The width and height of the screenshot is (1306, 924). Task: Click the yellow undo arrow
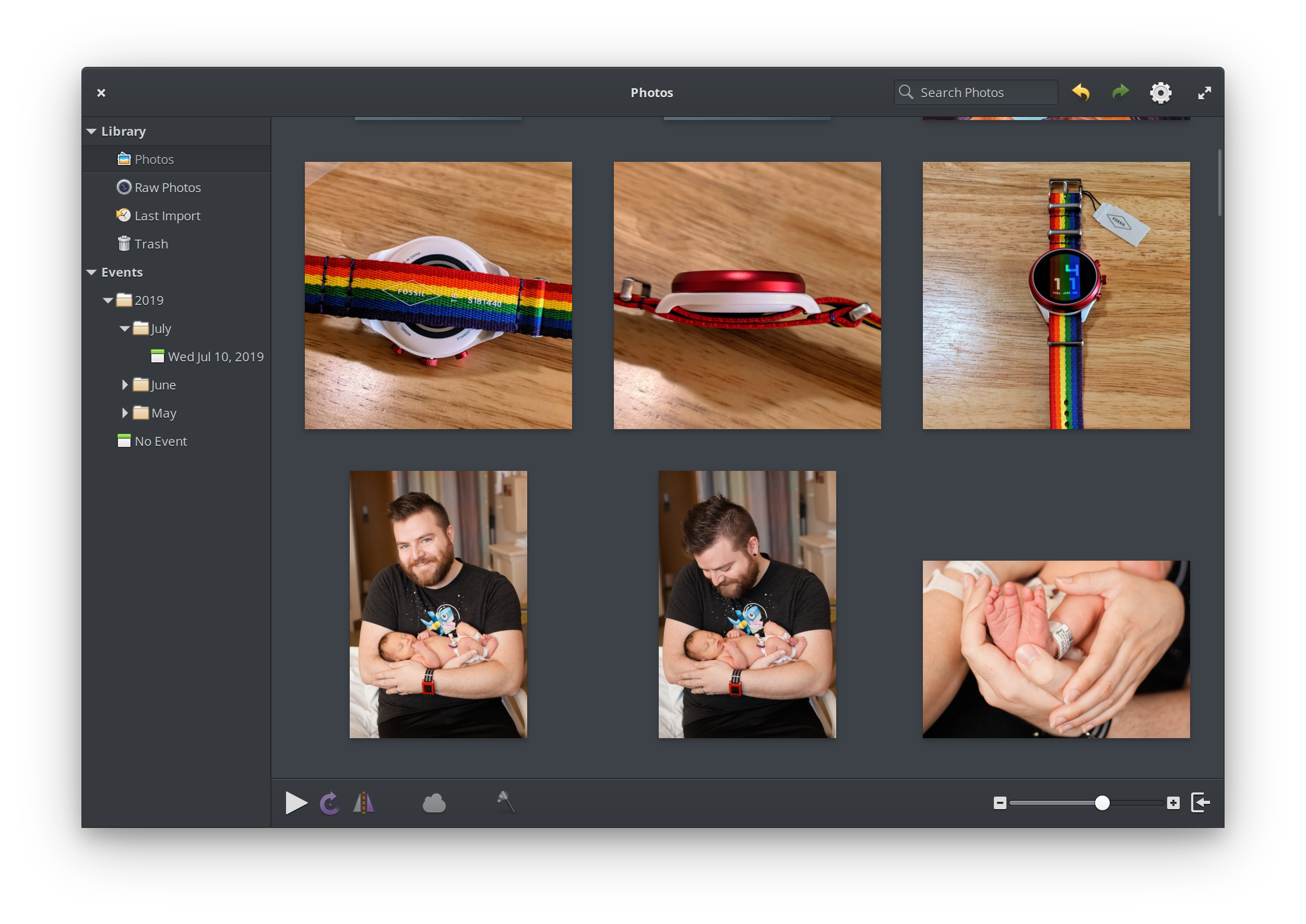(1081, 92)
